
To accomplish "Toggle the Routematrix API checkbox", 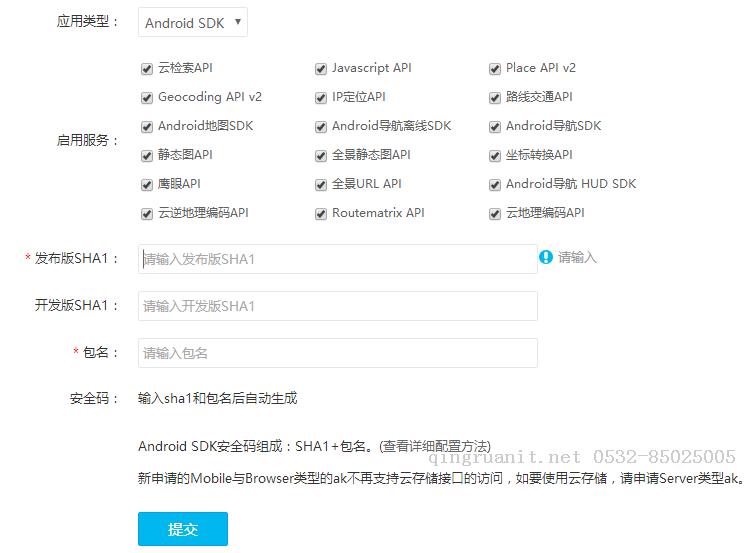I will pyautogui.click(x=321, y=214).
